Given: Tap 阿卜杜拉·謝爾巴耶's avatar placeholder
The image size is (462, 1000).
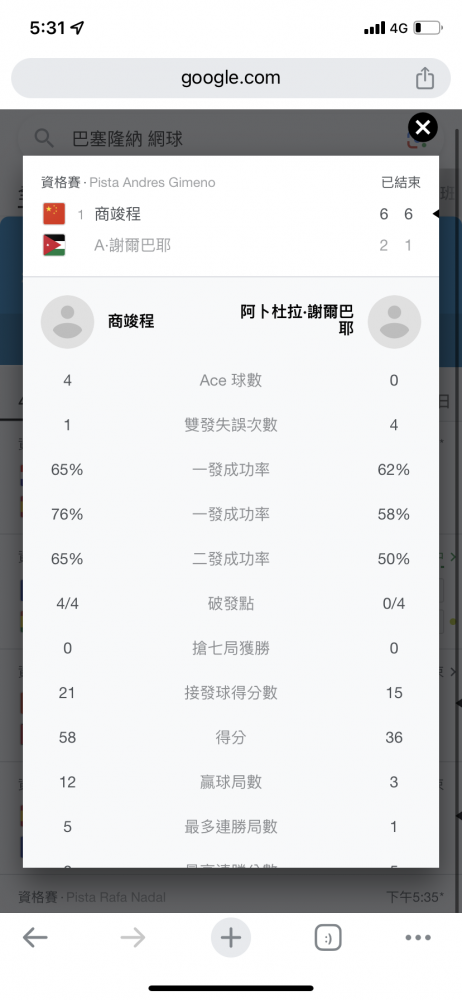Looking at the screenshot, I should pyautogui.click(x=394, y=321).
